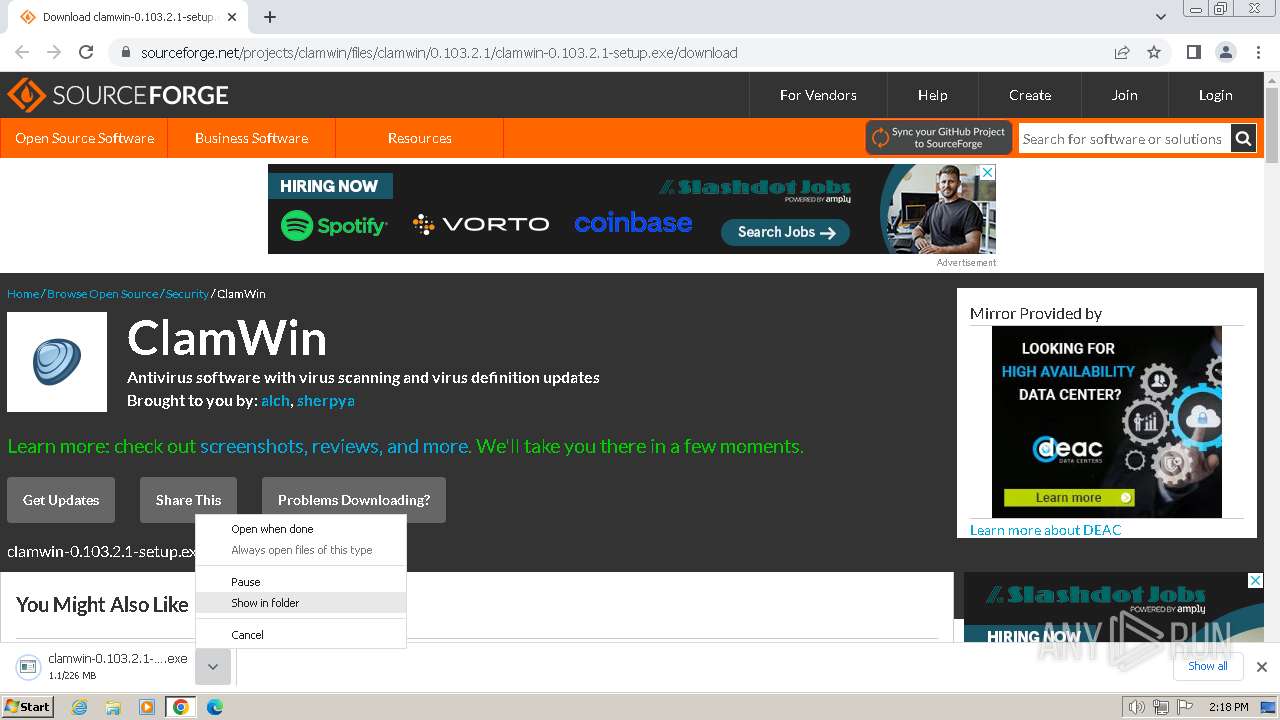
Task: Close the downloads bar
Action: click(1262, 667)
